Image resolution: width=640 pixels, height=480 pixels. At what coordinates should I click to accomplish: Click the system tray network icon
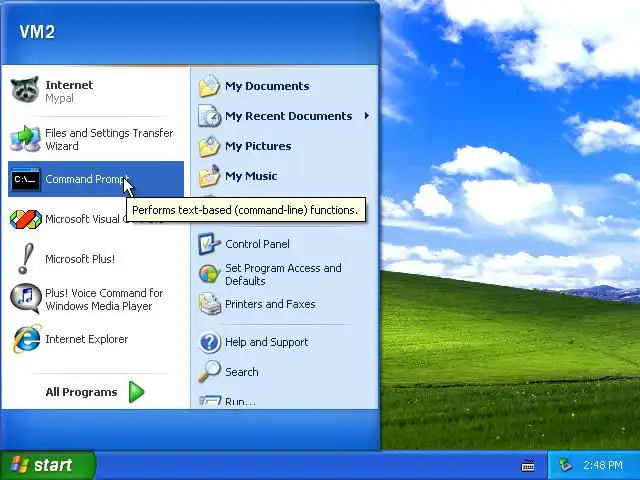point(565,465)
